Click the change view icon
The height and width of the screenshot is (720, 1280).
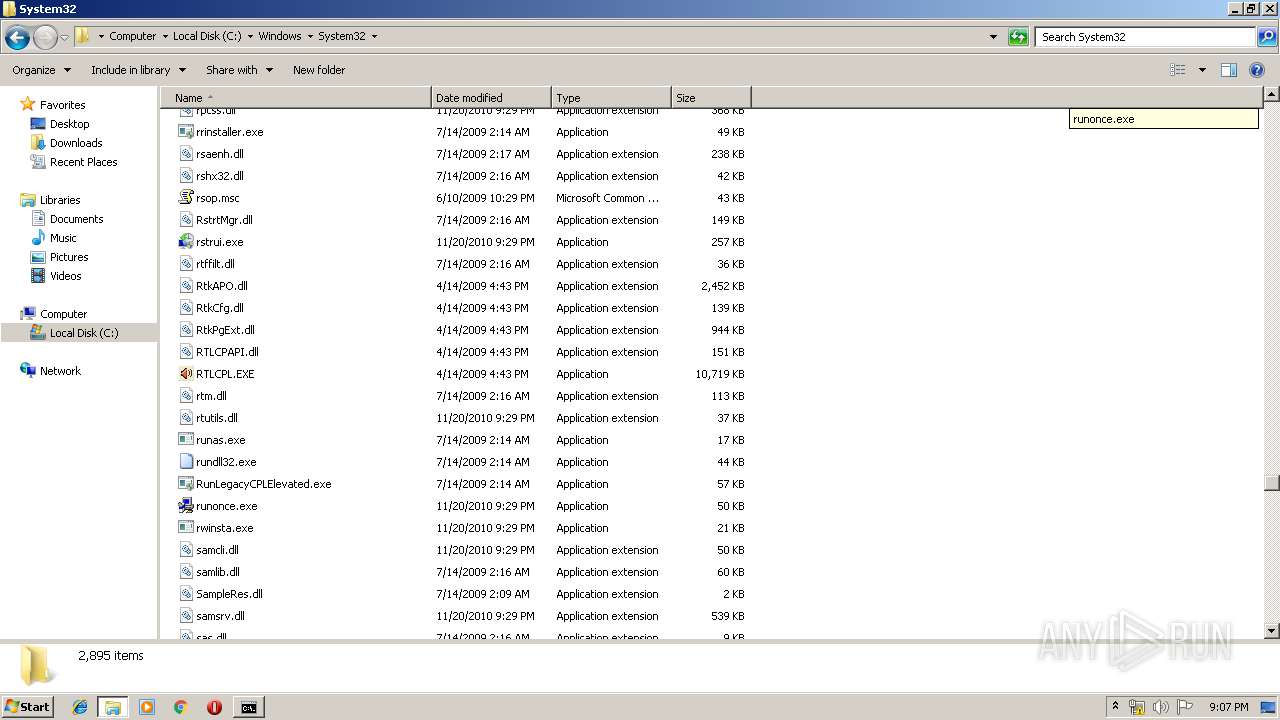pyautogui.click(x=1178, y=70)
